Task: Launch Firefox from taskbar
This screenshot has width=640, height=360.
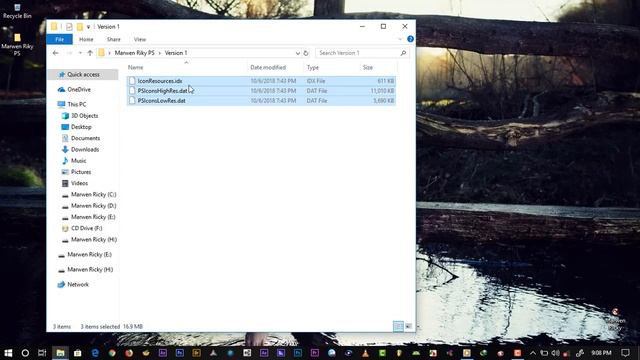Action: [x=129, y=353]
